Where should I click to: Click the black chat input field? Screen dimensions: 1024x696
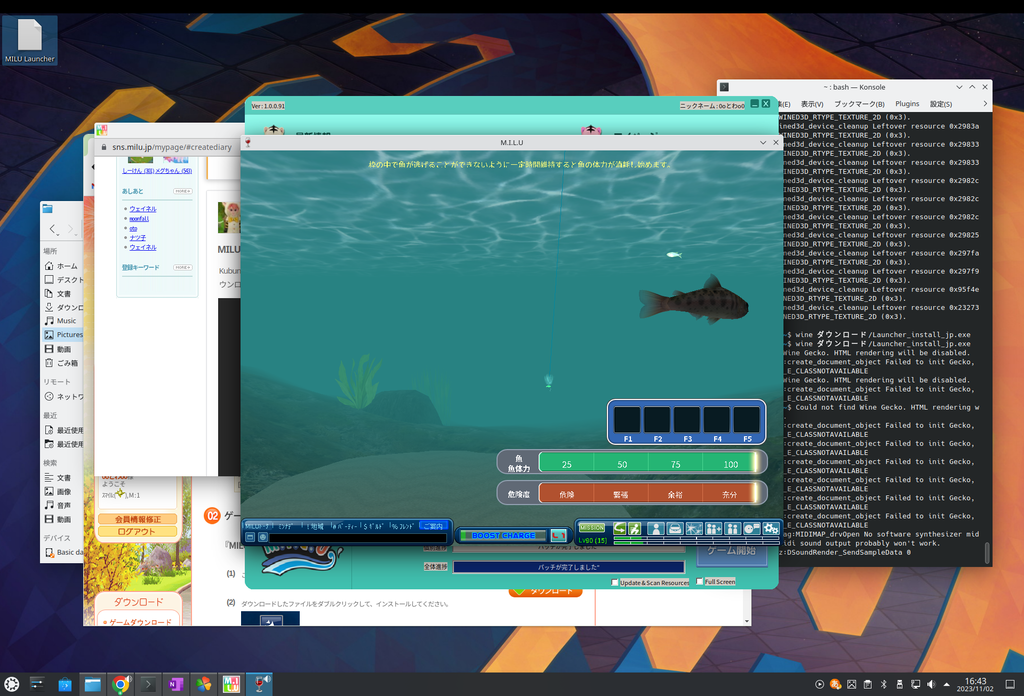[x=358, y=538]
